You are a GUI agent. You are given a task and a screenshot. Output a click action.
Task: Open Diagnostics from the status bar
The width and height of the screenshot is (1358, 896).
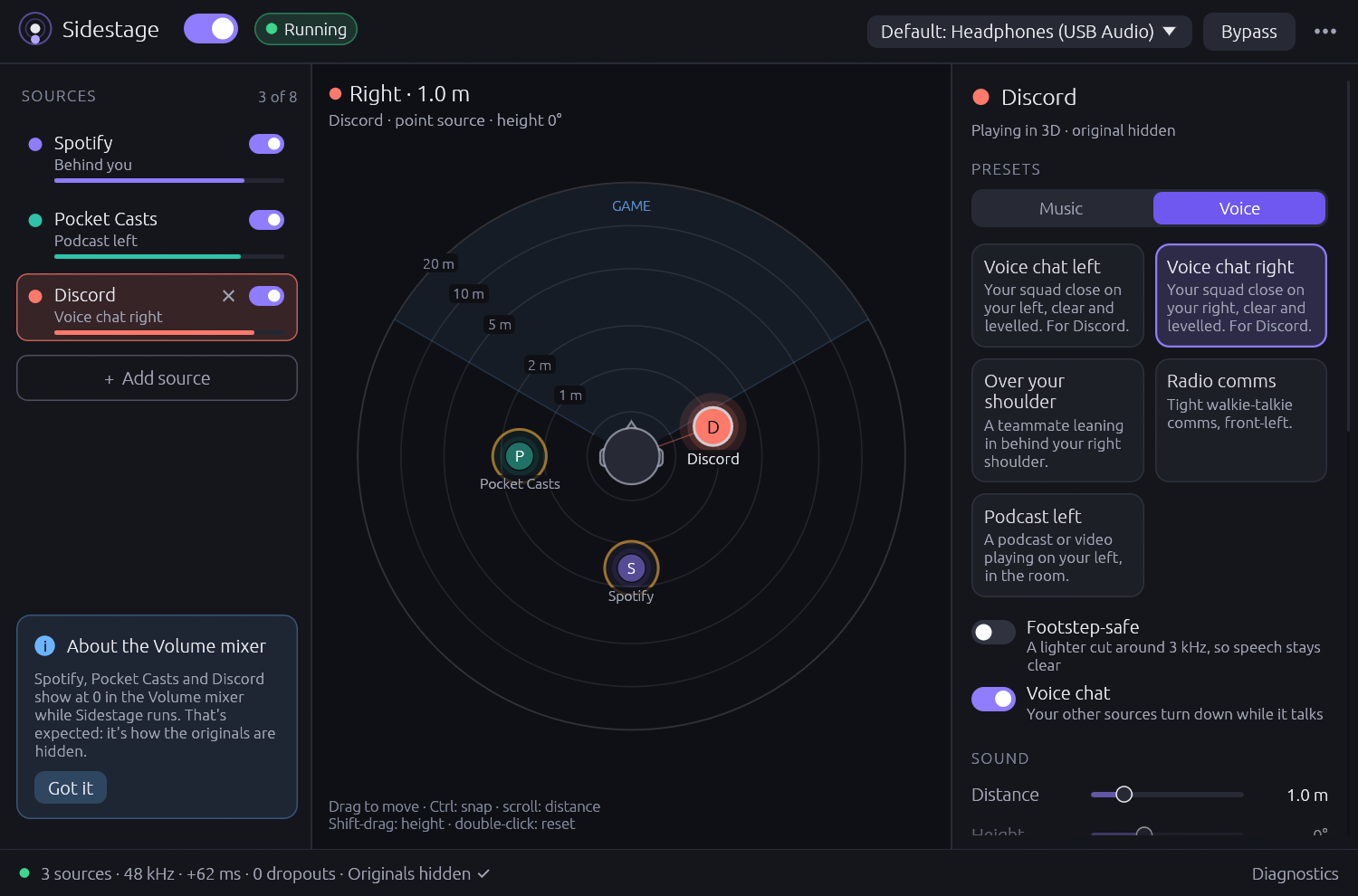point(1295,873)
